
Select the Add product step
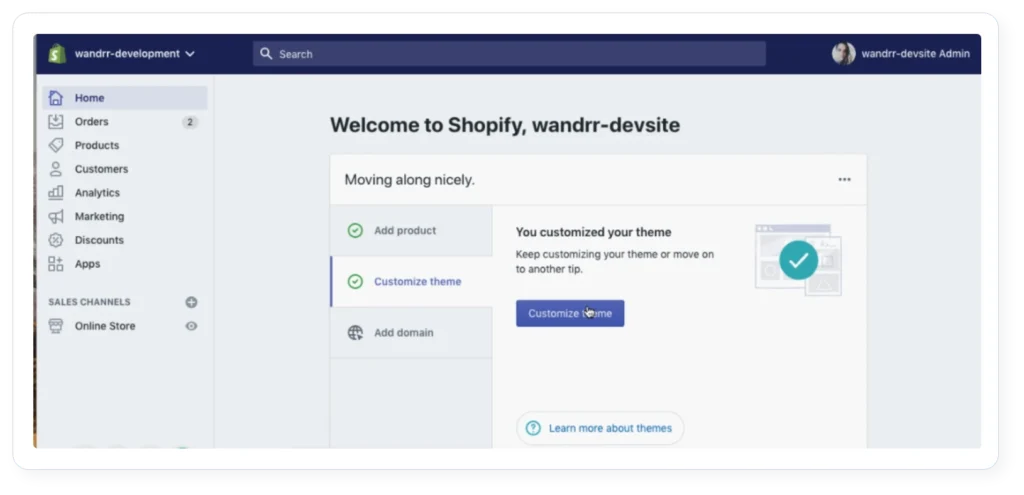(411, 231)
